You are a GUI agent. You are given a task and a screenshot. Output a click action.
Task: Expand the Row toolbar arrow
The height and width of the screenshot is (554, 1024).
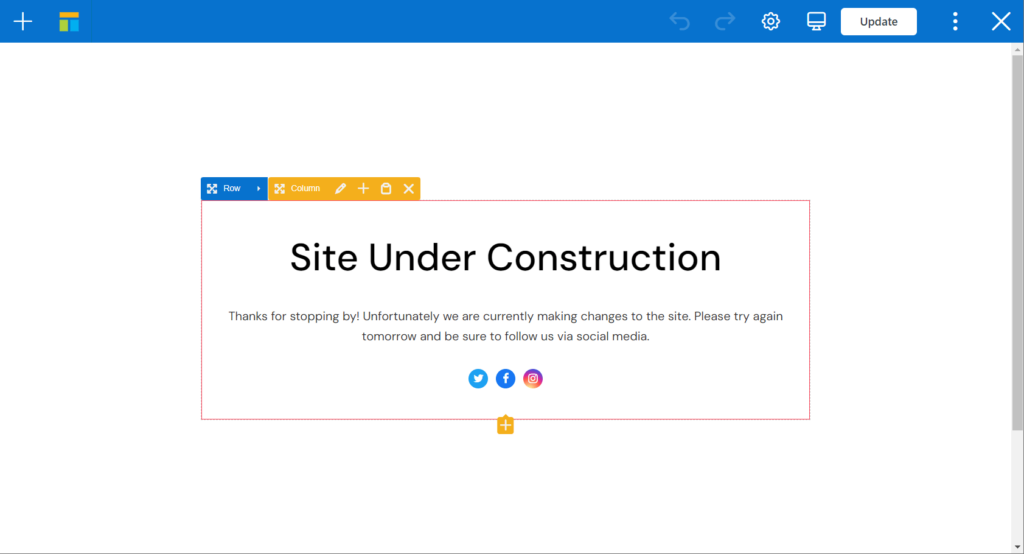[x=259, y=189]
